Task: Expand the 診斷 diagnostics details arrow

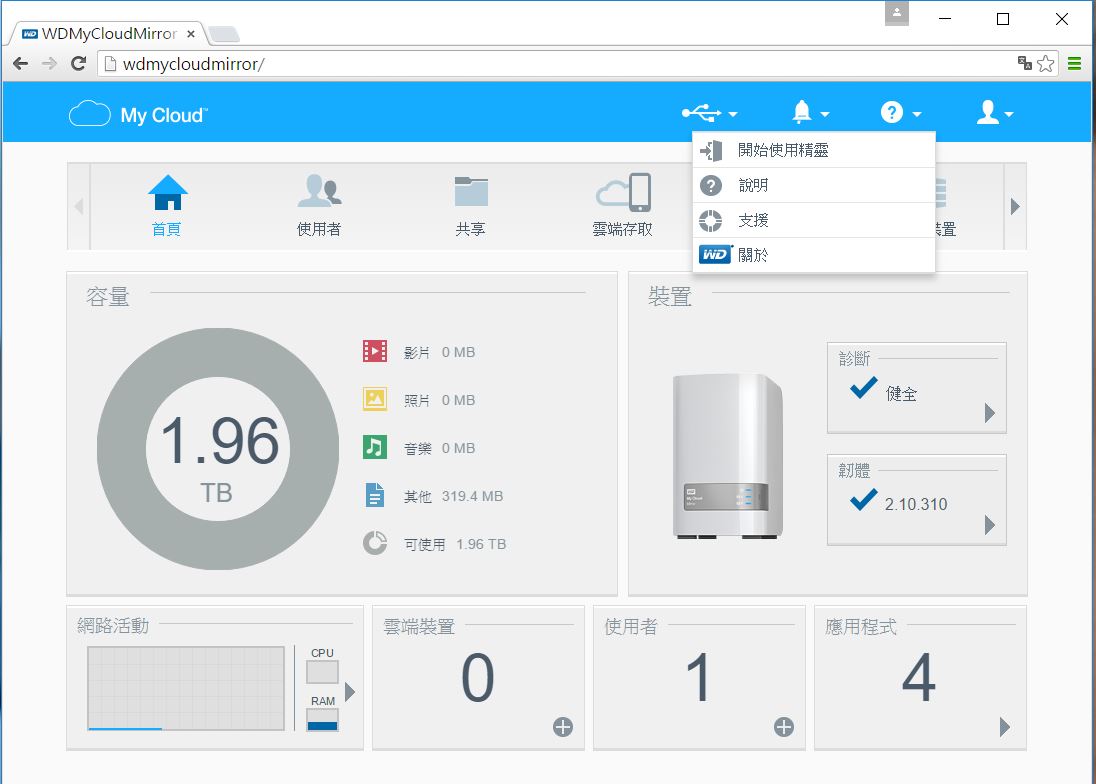Action: (x=989, y=412)
